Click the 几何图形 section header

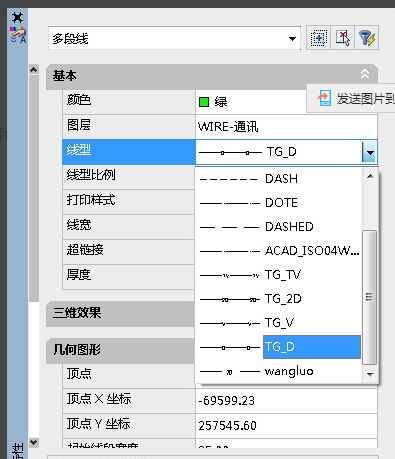(120, 350)
